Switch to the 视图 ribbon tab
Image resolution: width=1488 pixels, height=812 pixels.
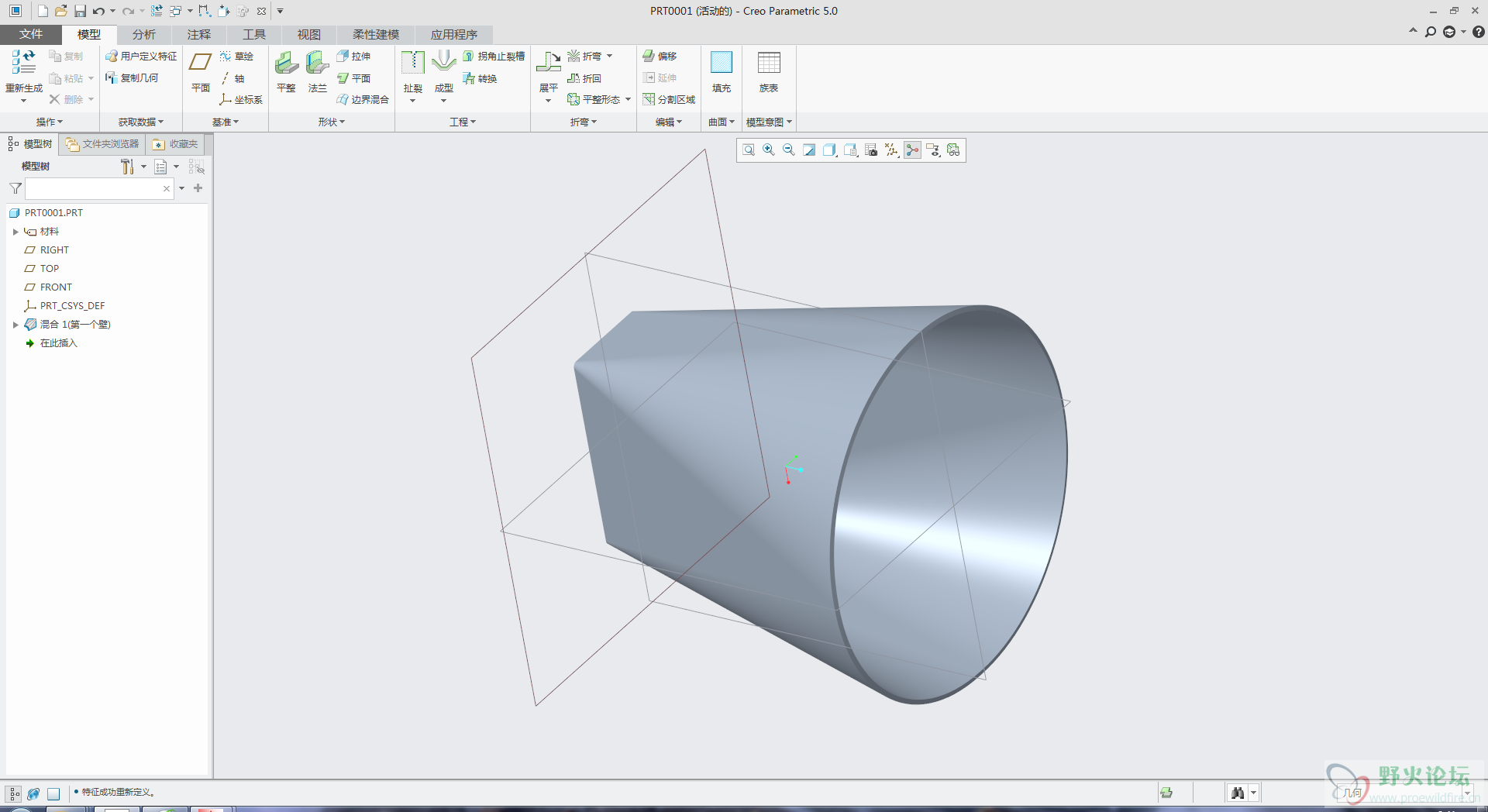pyautogui.click(x=309, y=35)
